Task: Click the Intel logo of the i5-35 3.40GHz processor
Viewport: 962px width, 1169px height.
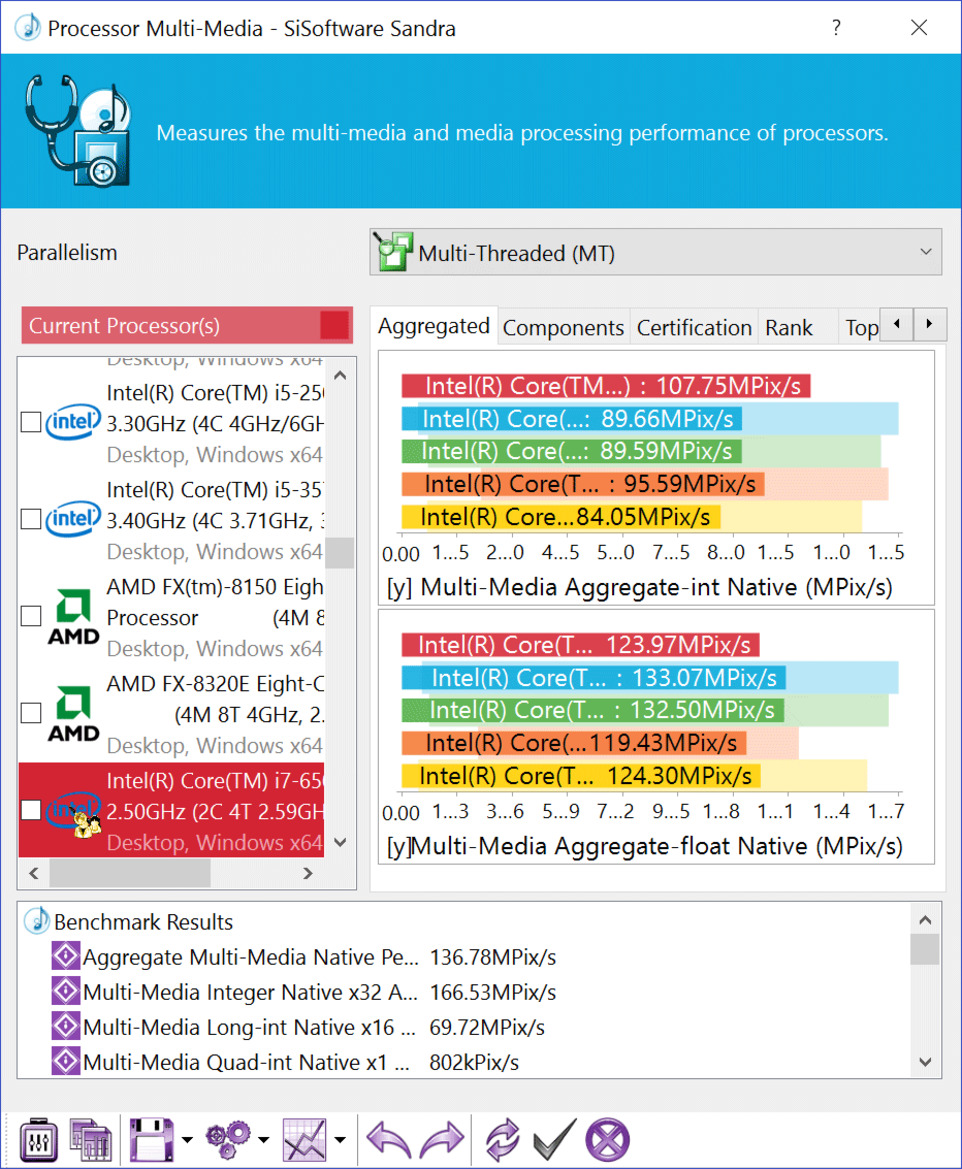Action: 73,519
